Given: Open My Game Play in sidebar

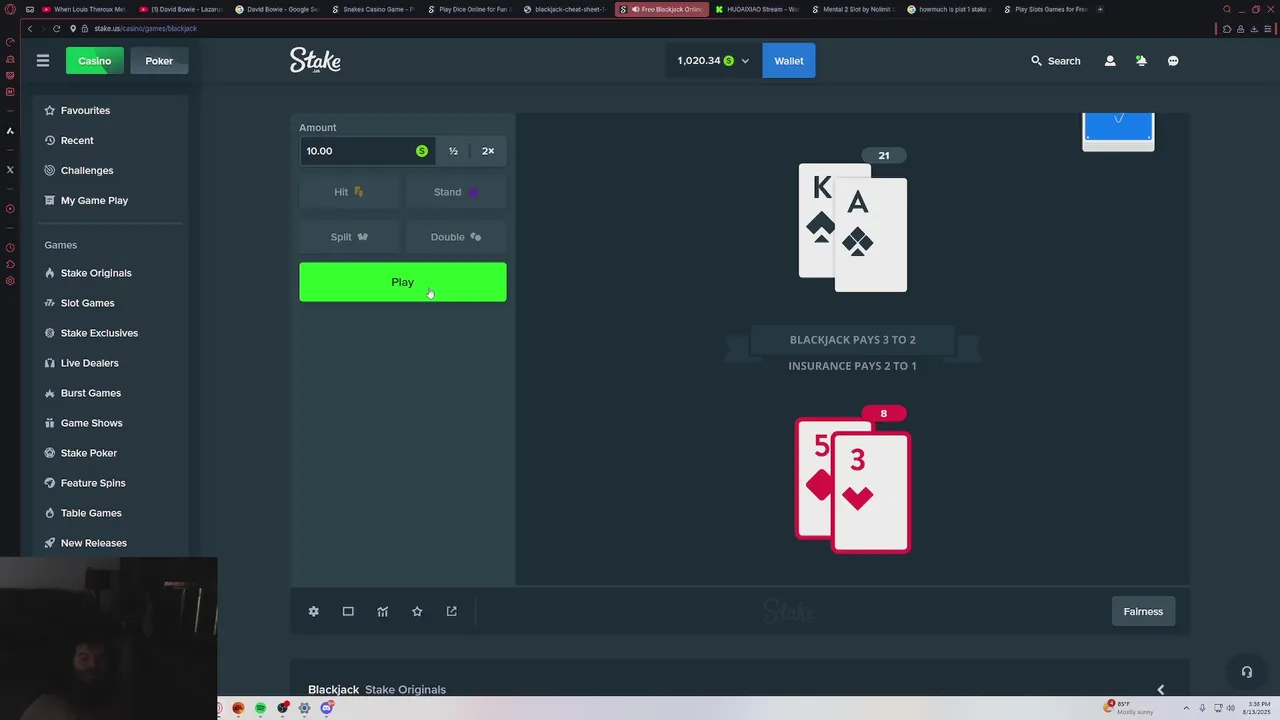Looking at the screenshot, I should tap(110, 200).
